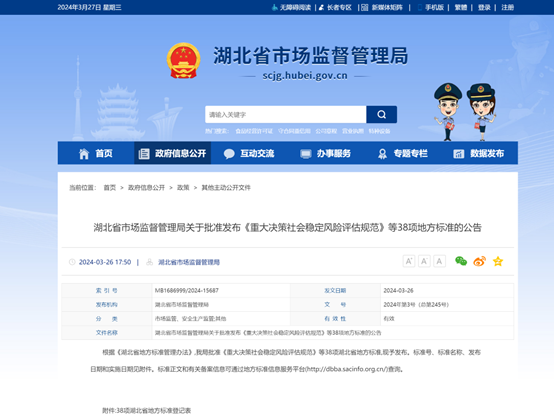Click the 手机版 link in top bar
This screenshot has width=554, height=416.
click(x=434, y=7)
